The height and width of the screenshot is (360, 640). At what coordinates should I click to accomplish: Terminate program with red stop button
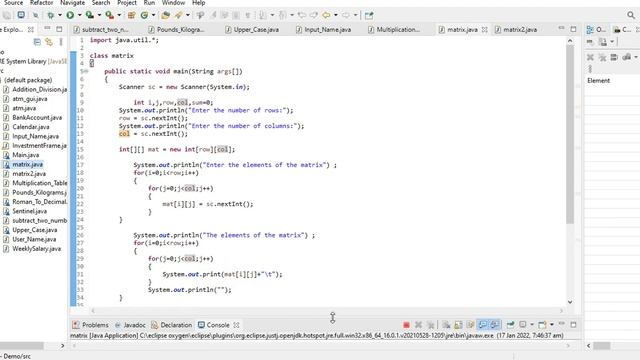click(406, 325)
